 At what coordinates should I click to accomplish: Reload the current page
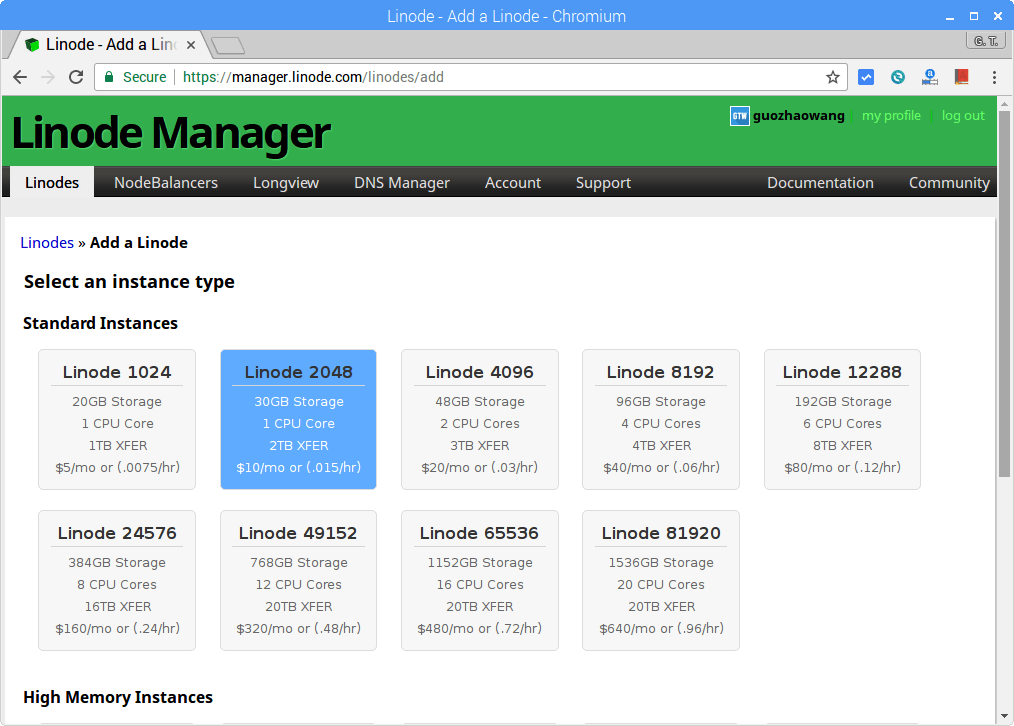point(76,77)
